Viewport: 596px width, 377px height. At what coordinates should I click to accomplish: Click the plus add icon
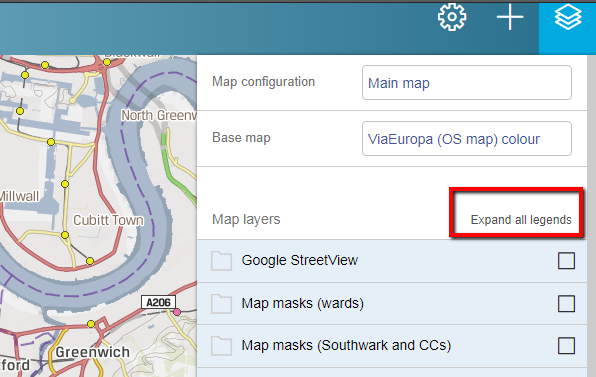click(x=510, y=17)
